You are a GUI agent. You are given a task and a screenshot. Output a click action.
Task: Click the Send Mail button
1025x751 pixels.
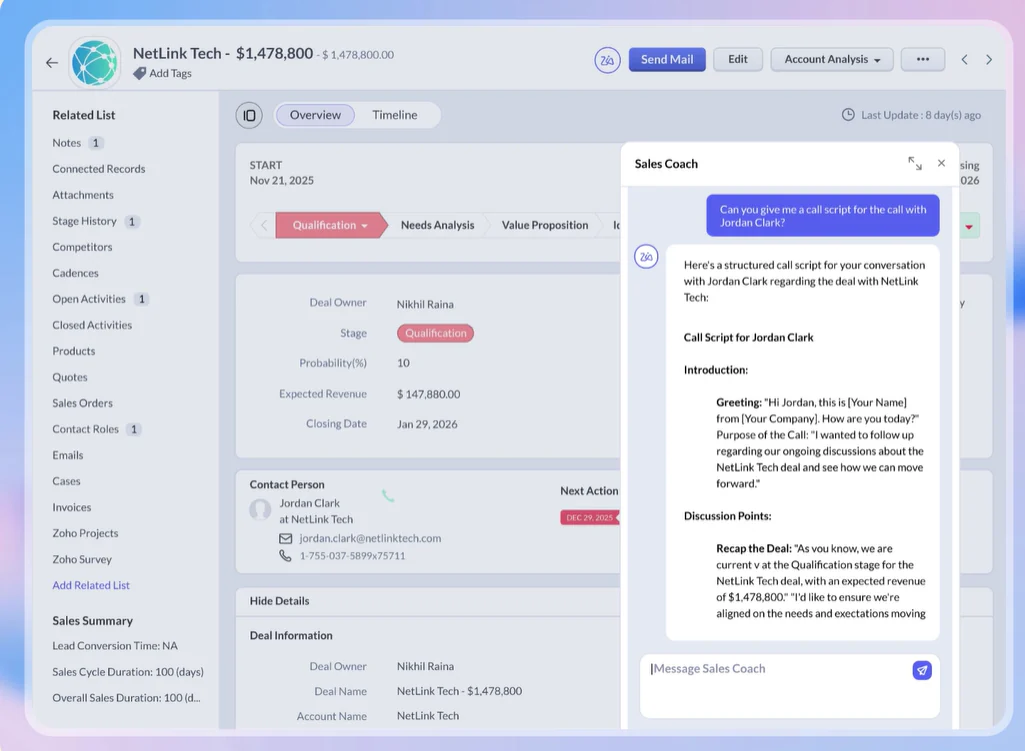point(667,59)
